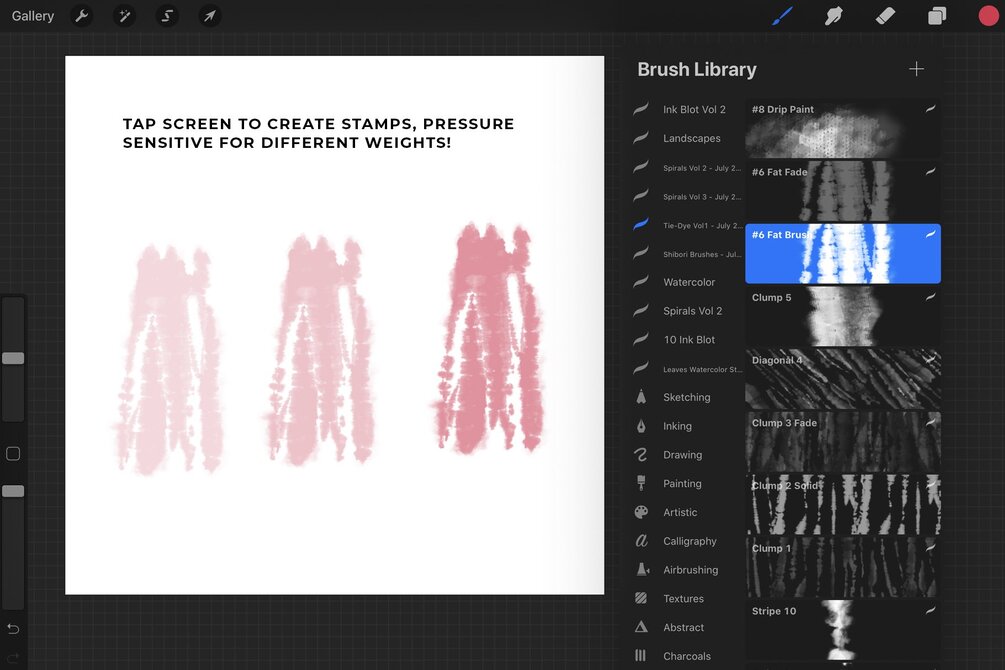The width and height of the screenshot is (1005, 670).
Task: Undo the last action
Action: [x=13, y=629]
